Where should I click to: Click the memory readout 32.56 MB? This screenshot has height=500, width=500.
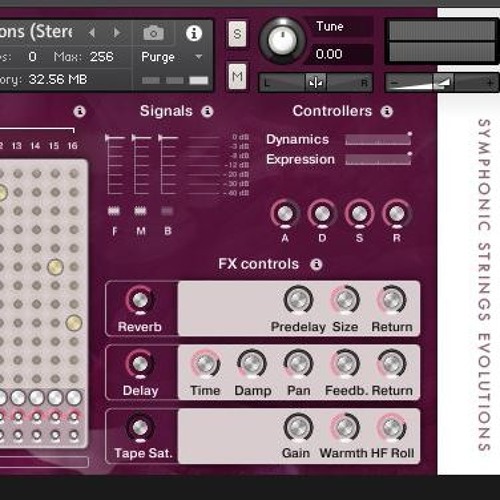(58, 79)
